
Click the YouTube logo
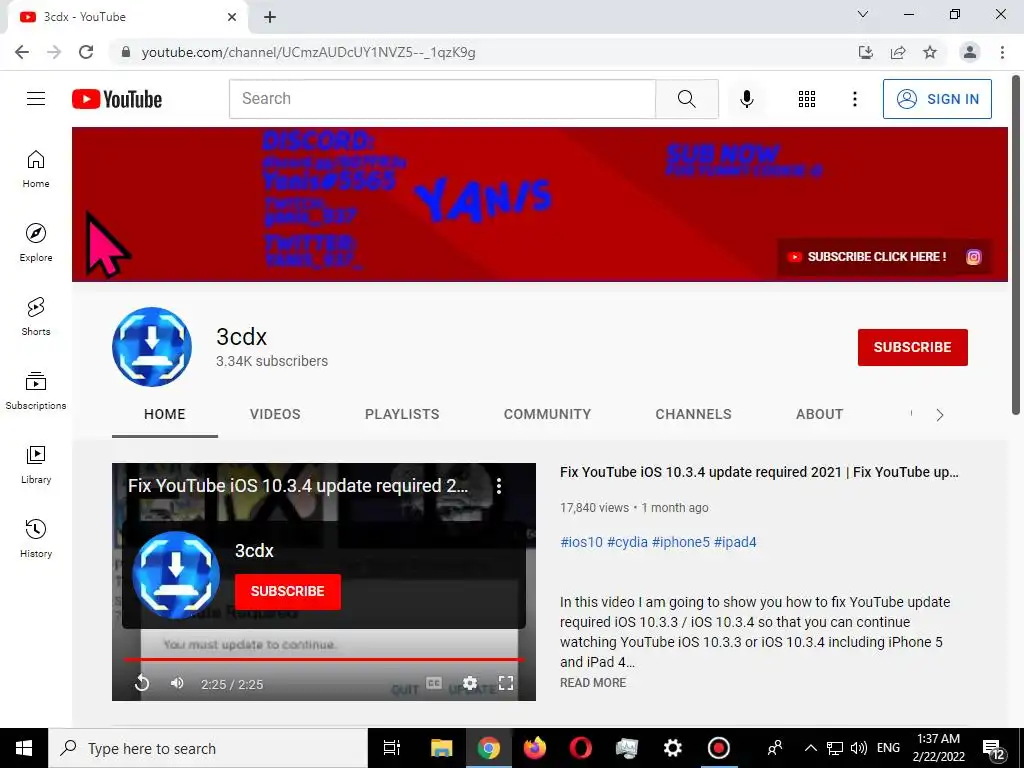click(117, 99)
